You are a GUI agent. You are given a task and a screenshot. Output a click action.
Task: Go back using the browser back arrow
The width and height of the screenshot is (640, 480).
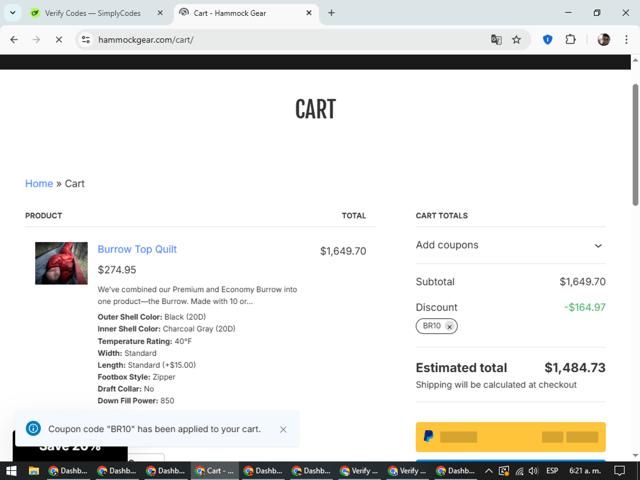point(14,40)
